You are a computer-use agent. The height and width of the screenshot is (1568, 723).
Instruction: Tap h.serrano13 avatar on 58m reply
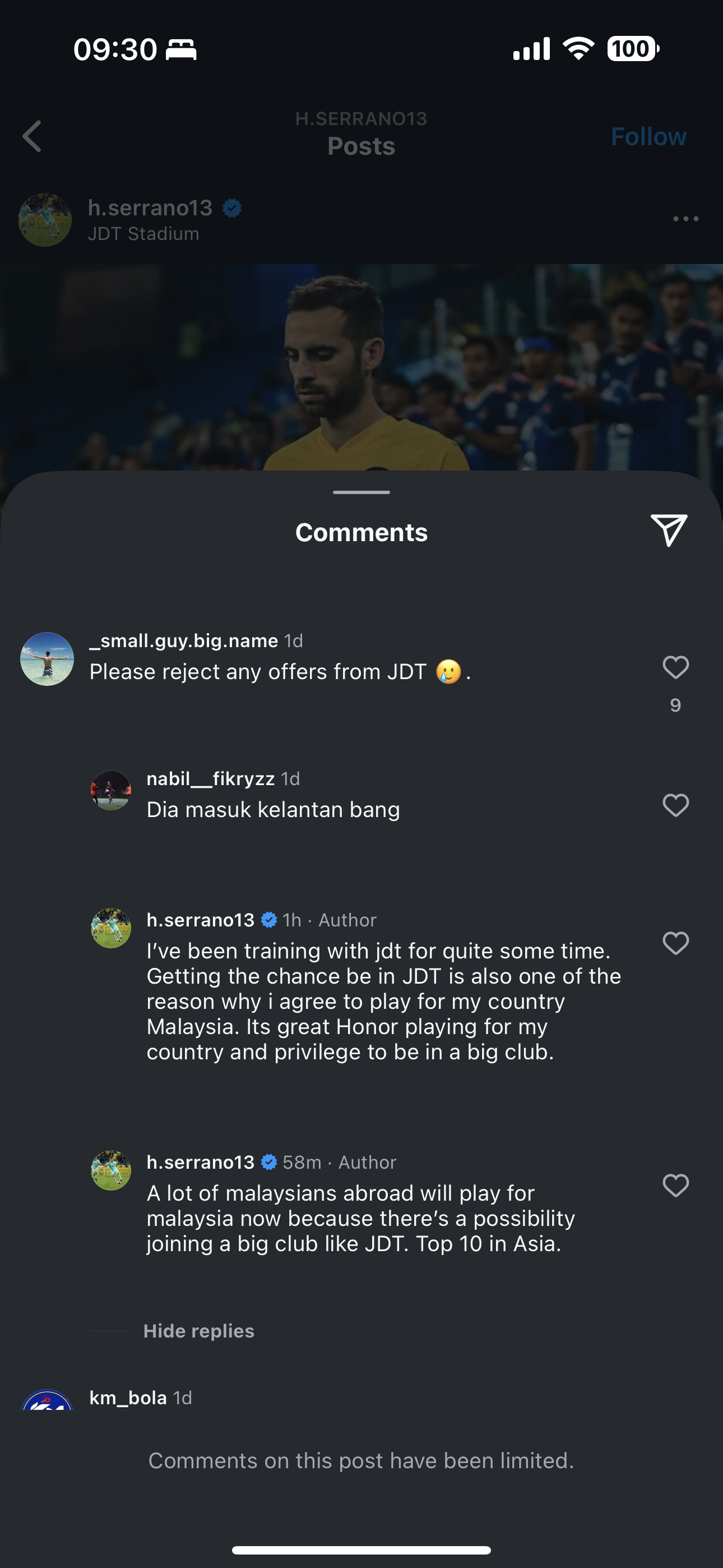click(111, 1170)
